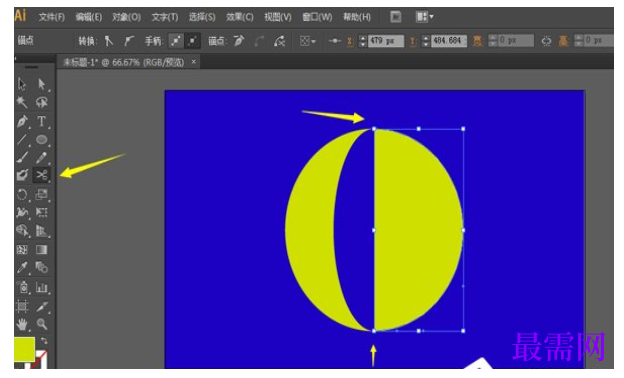Select the Slice tool
This screenshot has width=624, height=378.
coord(42,306)
